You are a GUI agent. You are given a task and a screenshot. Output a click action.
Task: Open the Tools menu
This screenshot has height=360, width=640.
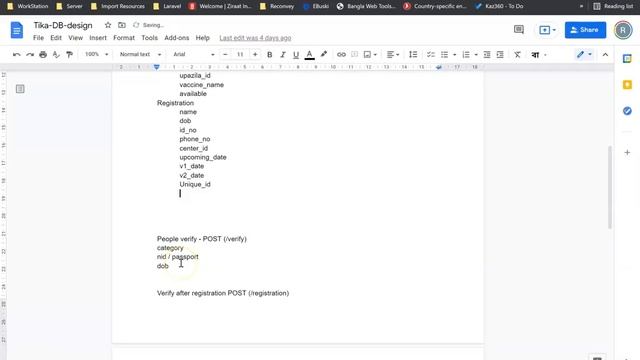pos(149,38)
